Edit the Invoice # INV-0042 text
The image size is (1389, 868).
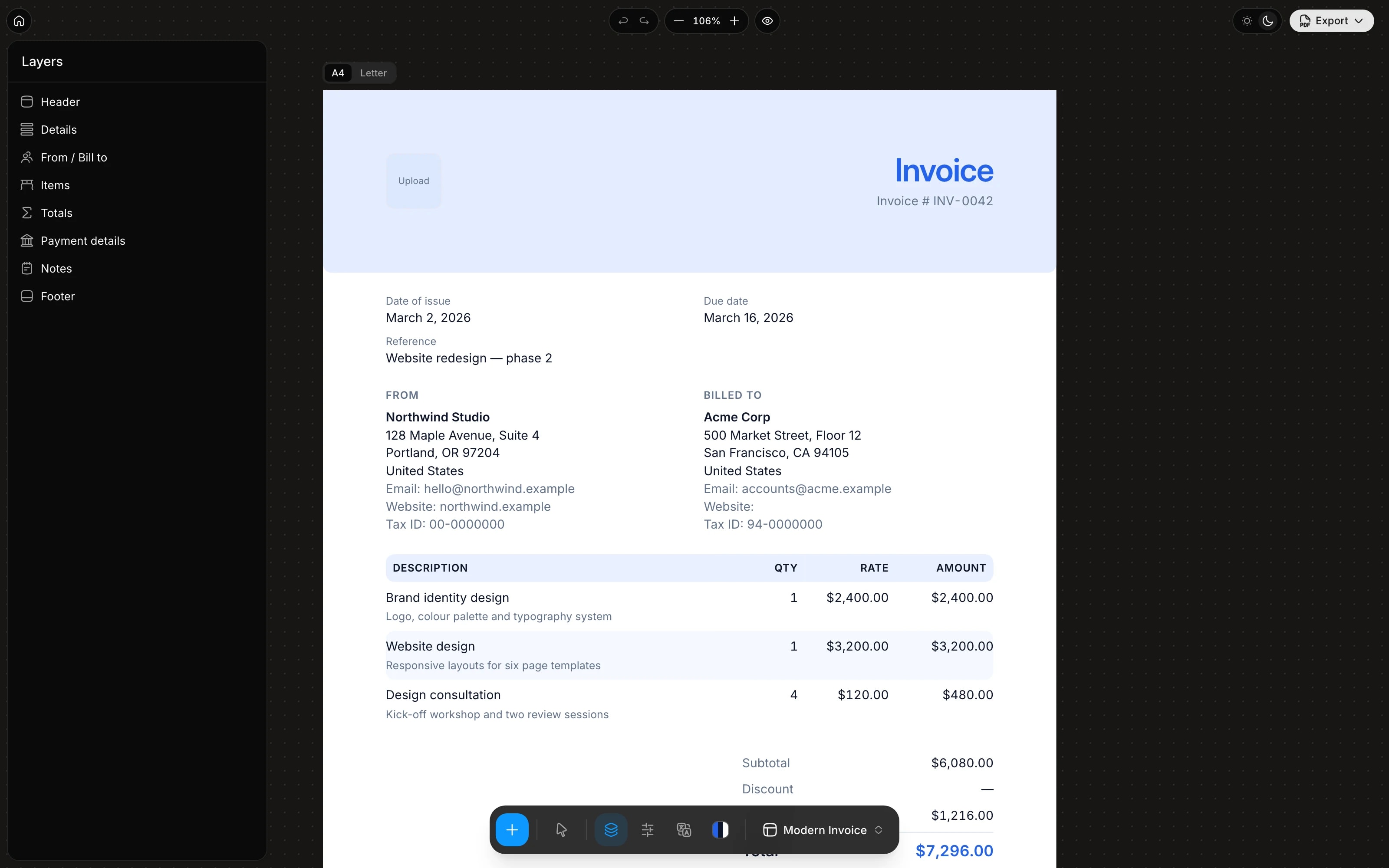935,201
